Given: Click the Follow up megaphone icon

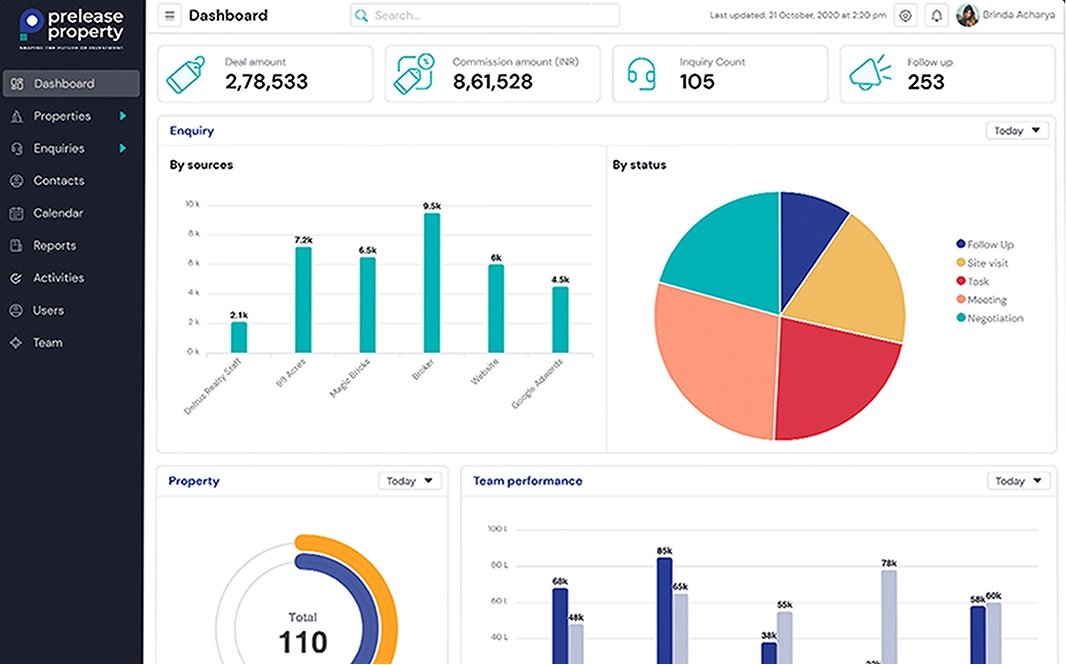Looking at the screenshot, I should tap(870, 74).
